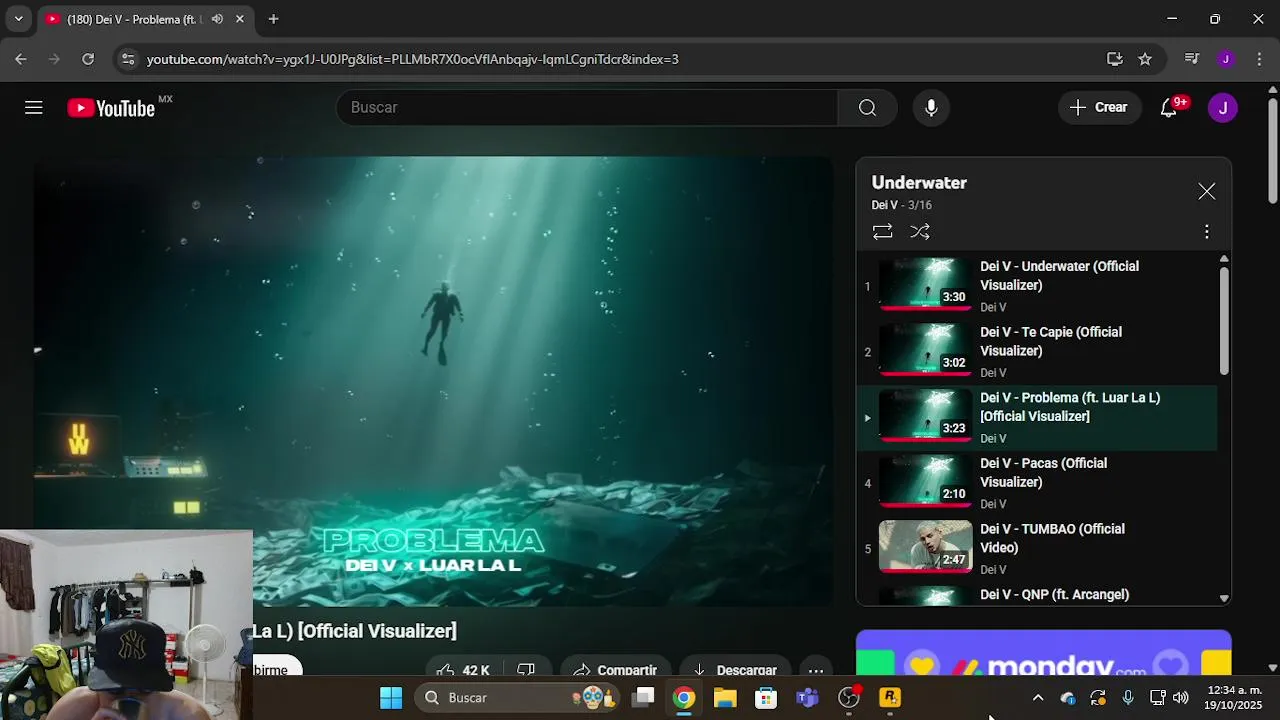The image size is (1280, 720).
Task: Click the main video player
Action: [433, 381]
